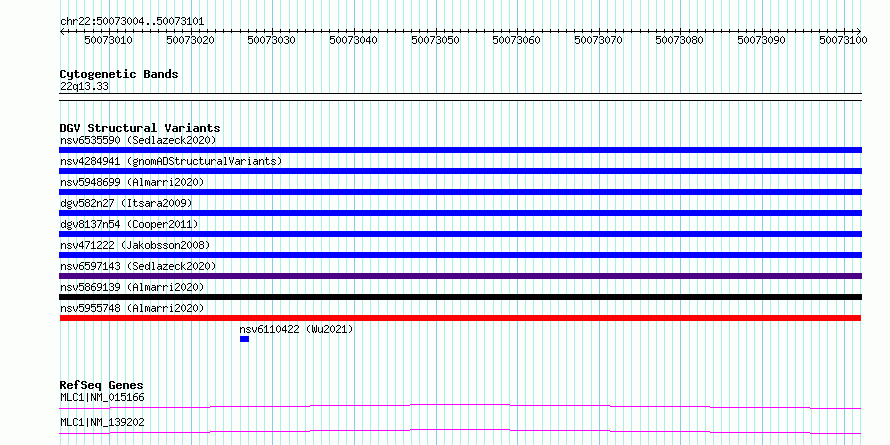This screenshot has width=890, height=445.
Task: Click the nsv6110422 (Wu2021) label
Action: tap(296, 329)
